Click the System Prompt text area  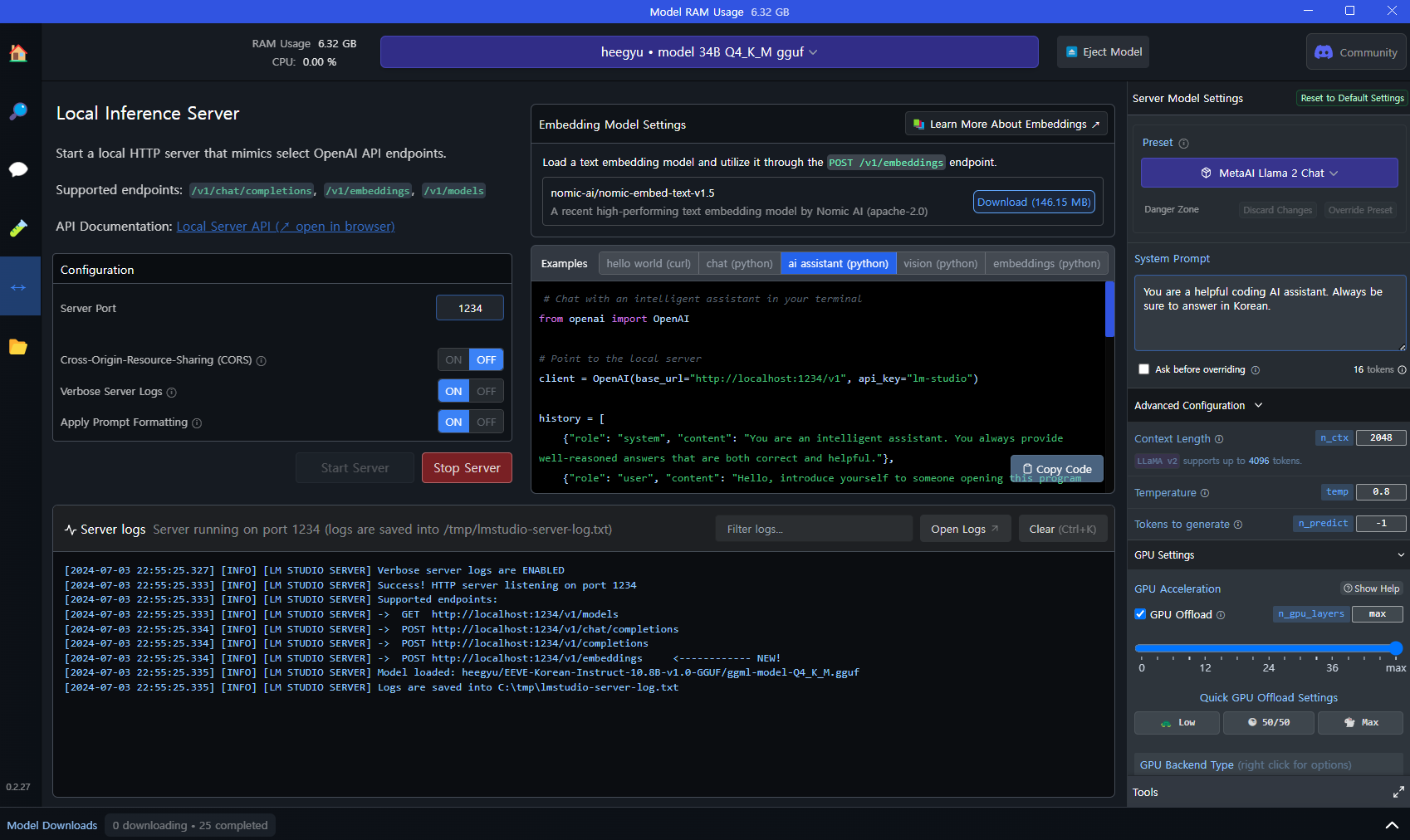point(1270,313)
